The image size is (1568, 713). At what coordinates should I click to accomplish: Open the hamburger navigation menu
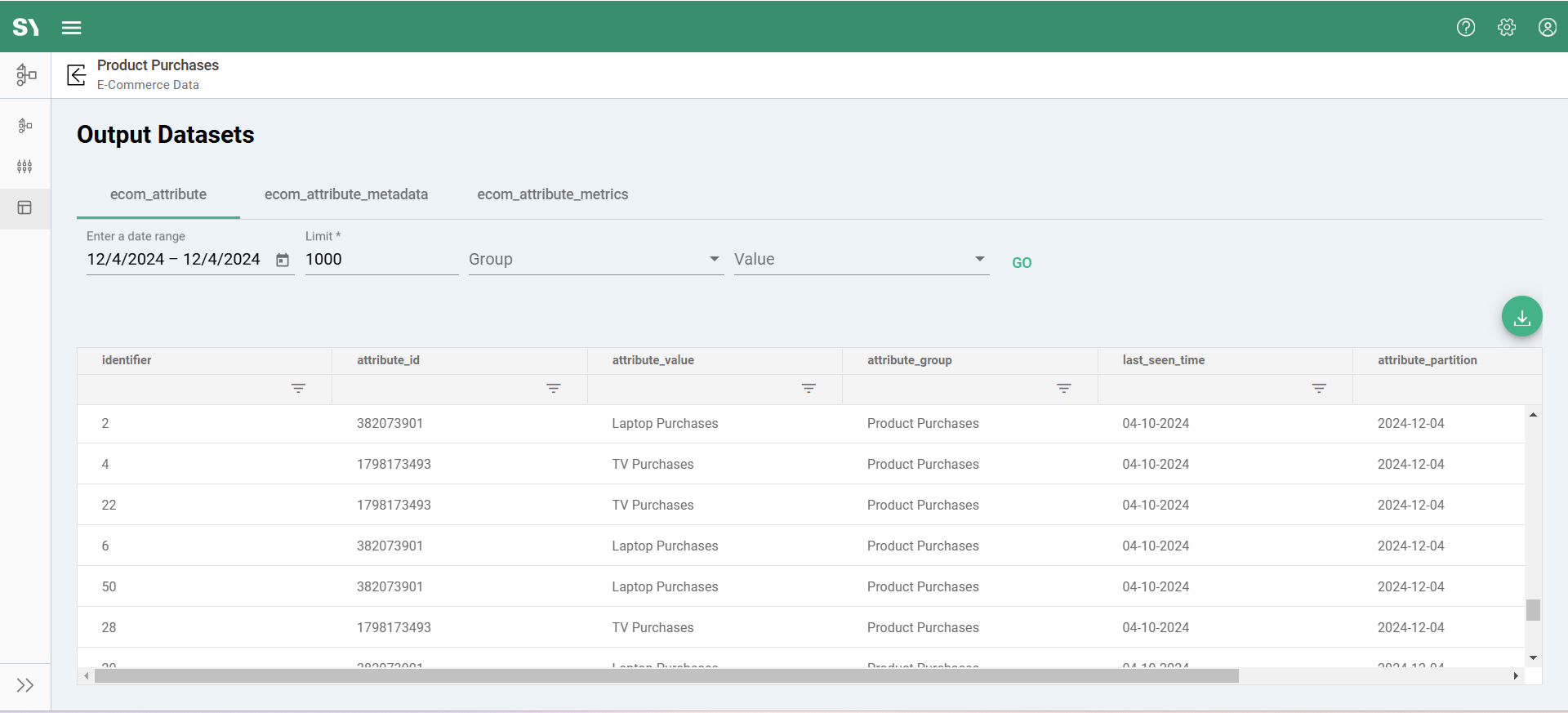[72, 28]
